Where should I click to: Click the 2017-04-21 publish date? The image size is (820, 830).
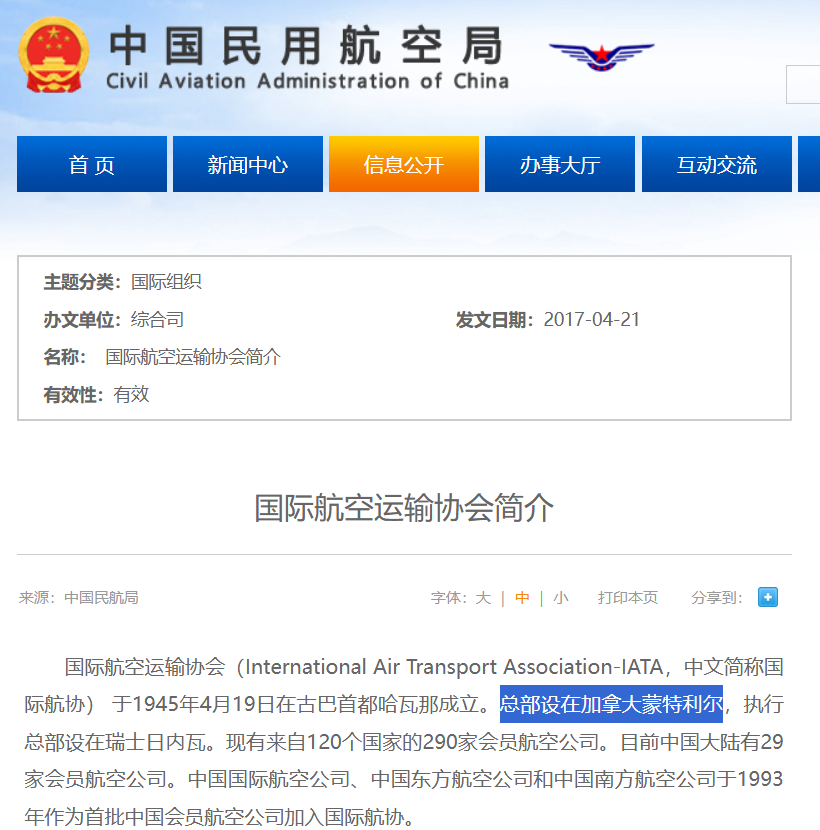pos(592,320)
